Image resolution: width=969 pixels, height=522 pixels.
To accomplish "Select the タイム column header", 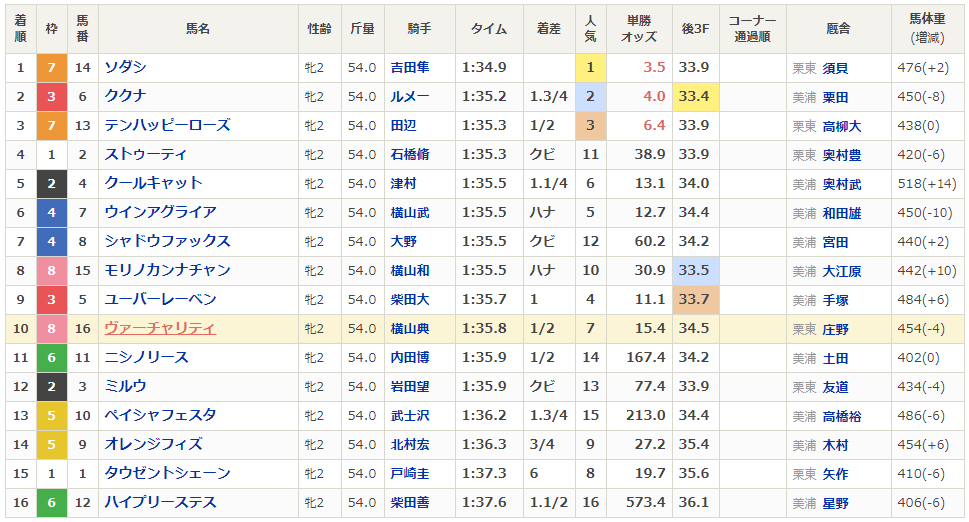I will coord(489,28).
